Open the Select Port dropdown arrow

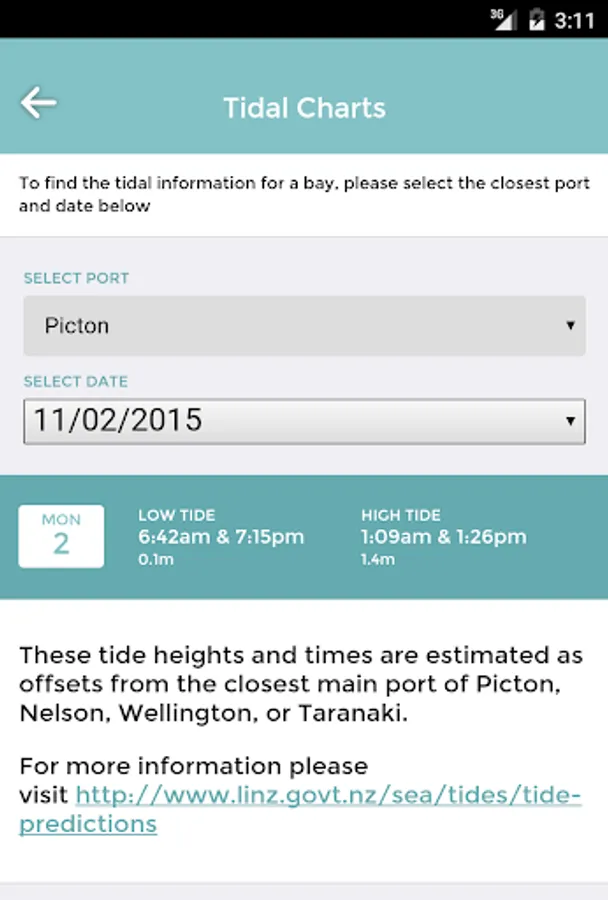(x=570, y=325)
